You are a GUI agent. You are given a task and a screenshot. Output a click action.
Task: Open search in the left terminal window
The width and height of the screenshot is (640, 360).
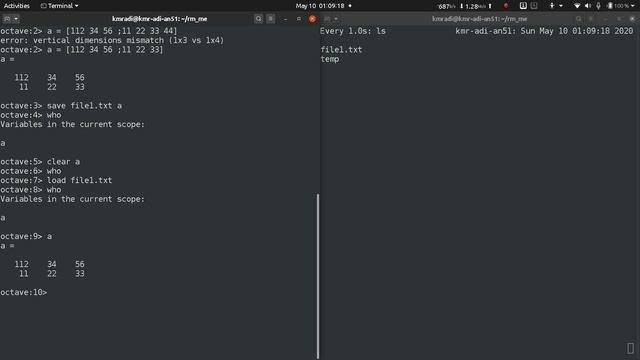(258, 19)
